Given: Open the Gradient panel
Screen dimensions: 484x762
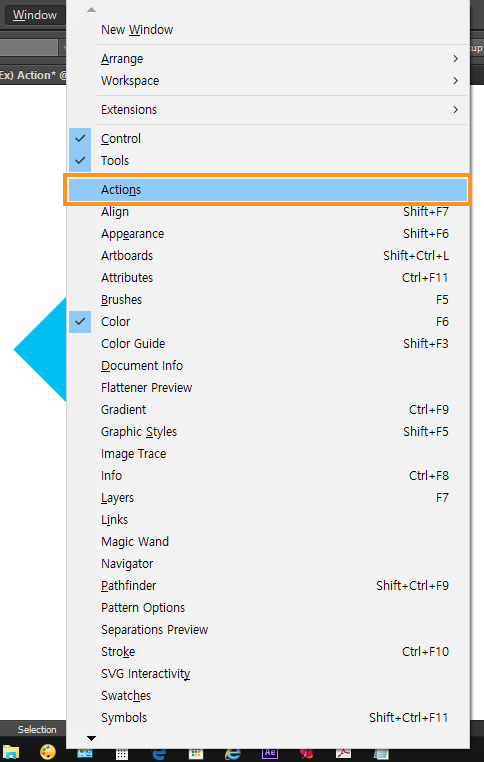Looking at the screenshot, I should coord(268,410).
